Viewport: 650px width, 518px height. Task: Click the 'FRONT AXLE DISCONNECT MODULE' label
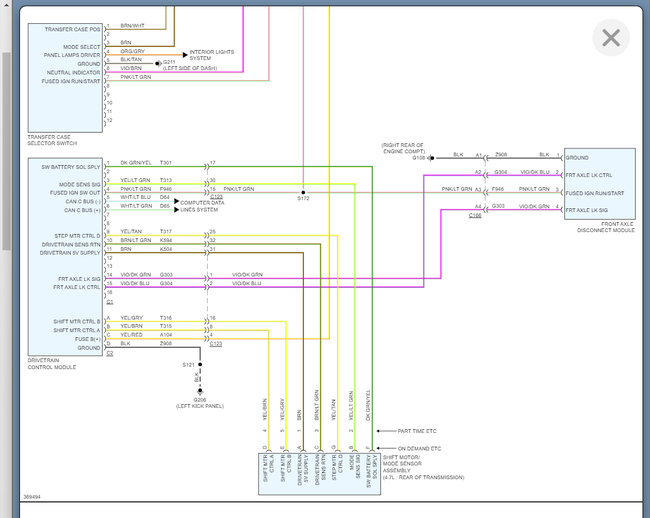pos(606,227)
